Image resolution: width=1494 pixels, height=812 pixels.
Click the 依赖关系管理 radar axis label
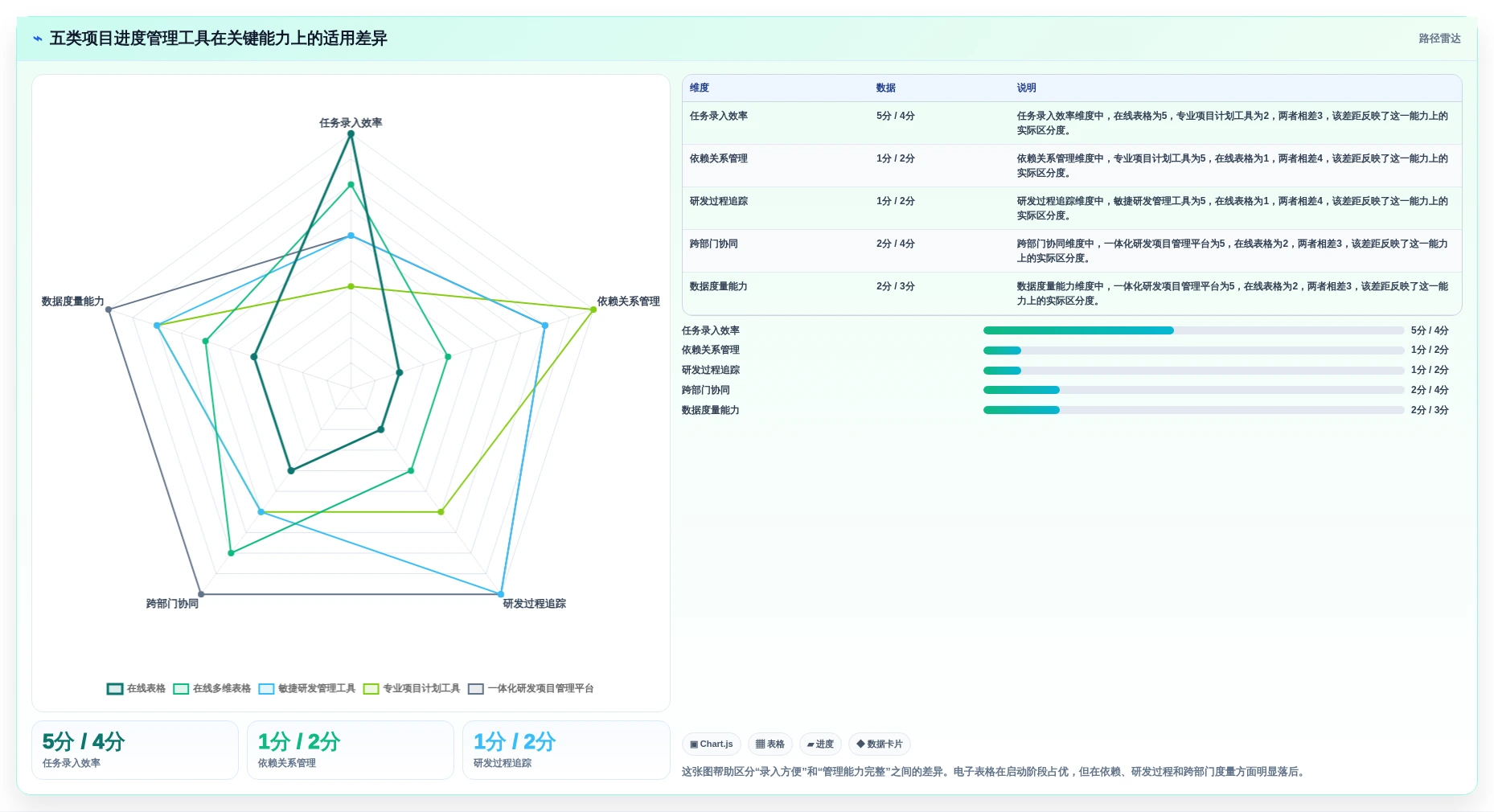coord(628,301)
